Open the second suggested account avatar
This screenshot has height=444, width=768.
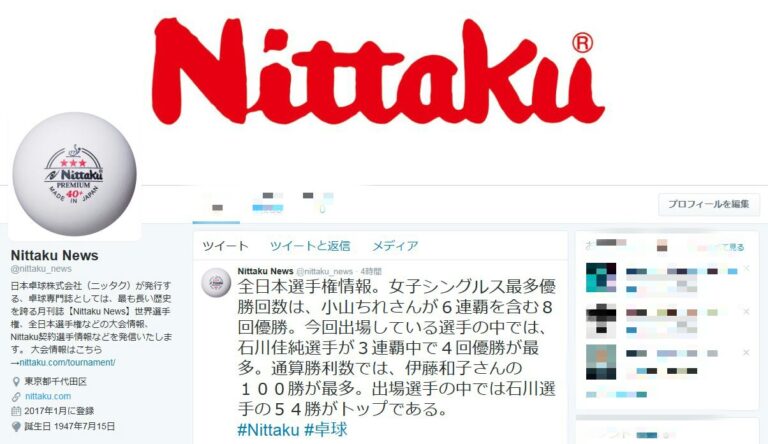[x=601, y=319]
